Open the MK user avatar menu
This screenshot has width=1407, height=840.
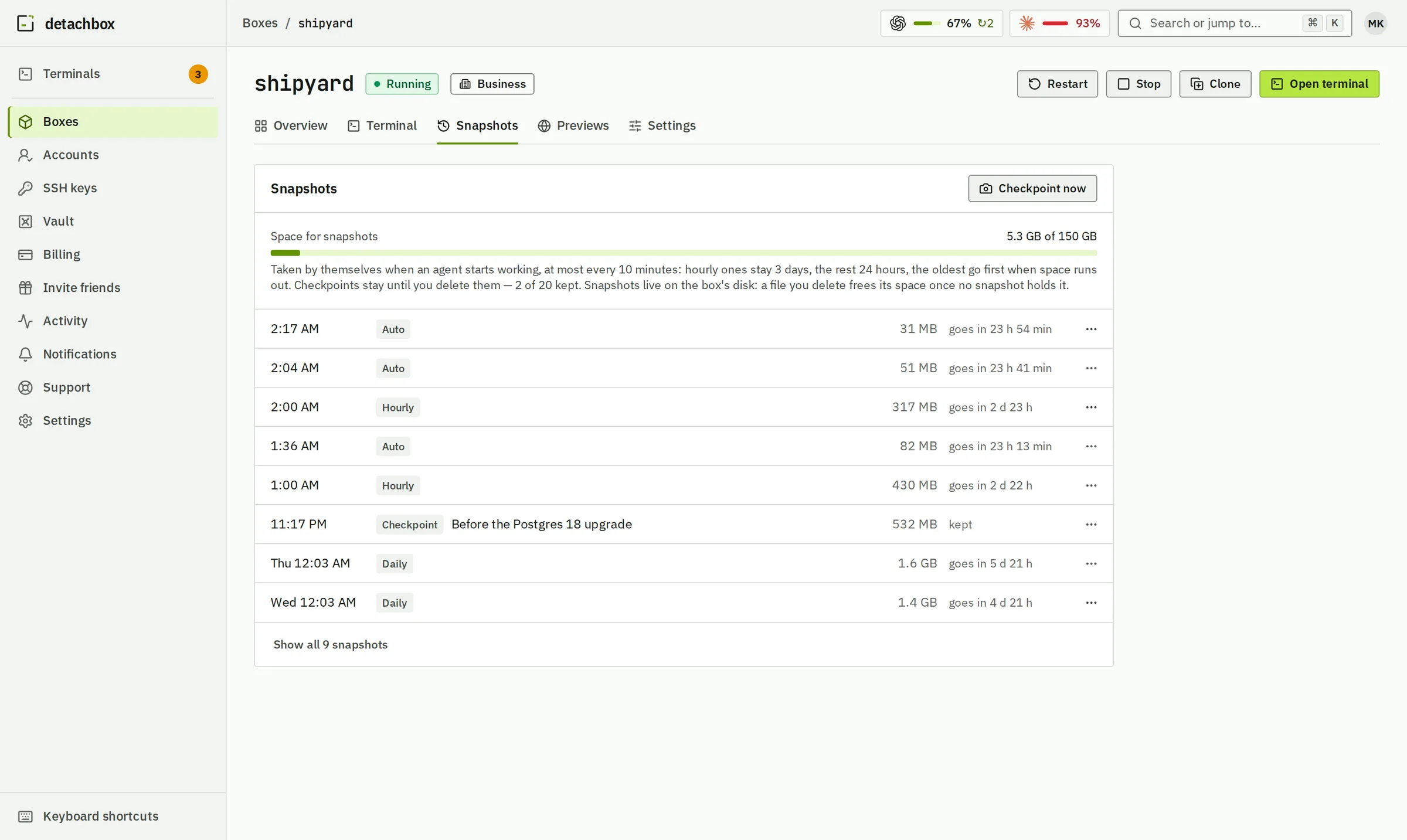[x=1375, y=23]
